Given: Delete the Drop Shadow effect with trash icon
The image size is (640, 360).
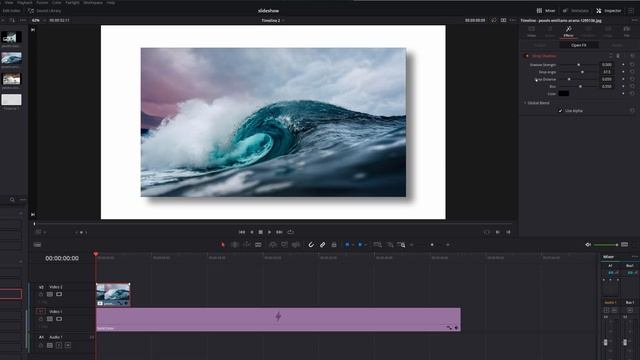Looking at the screenshot, I should (618, 56).
